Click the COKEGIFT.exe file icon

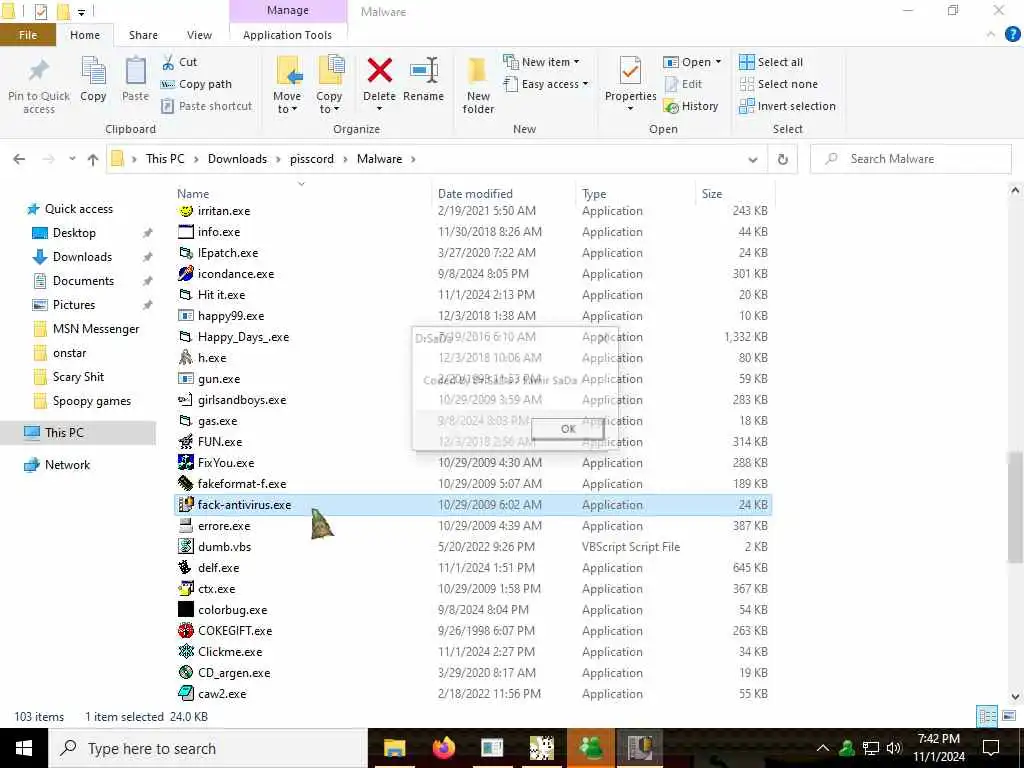click(x=186, y=631)
